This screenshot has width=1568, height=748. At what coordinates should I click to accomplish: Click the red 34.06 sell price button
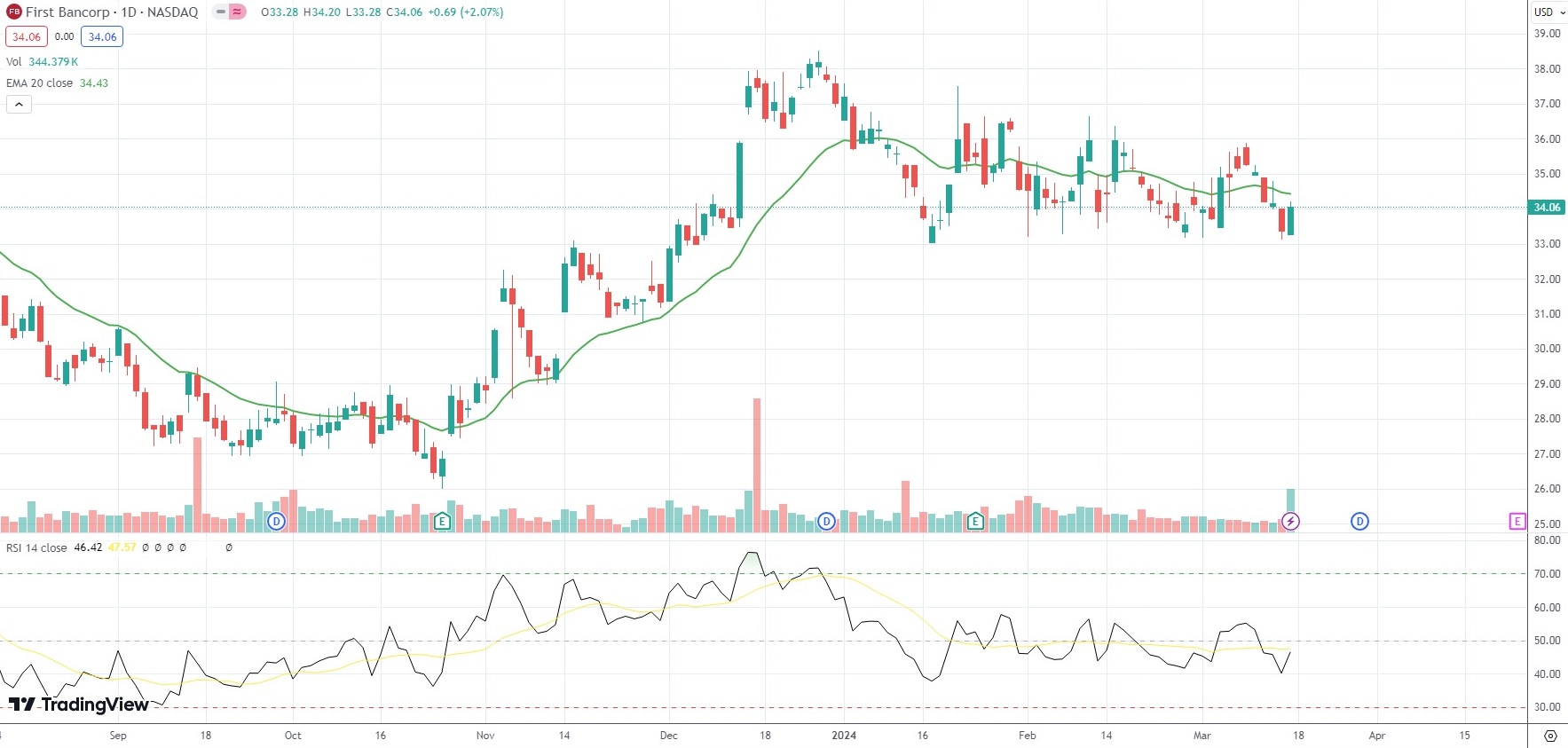click(x=27, y=36)
